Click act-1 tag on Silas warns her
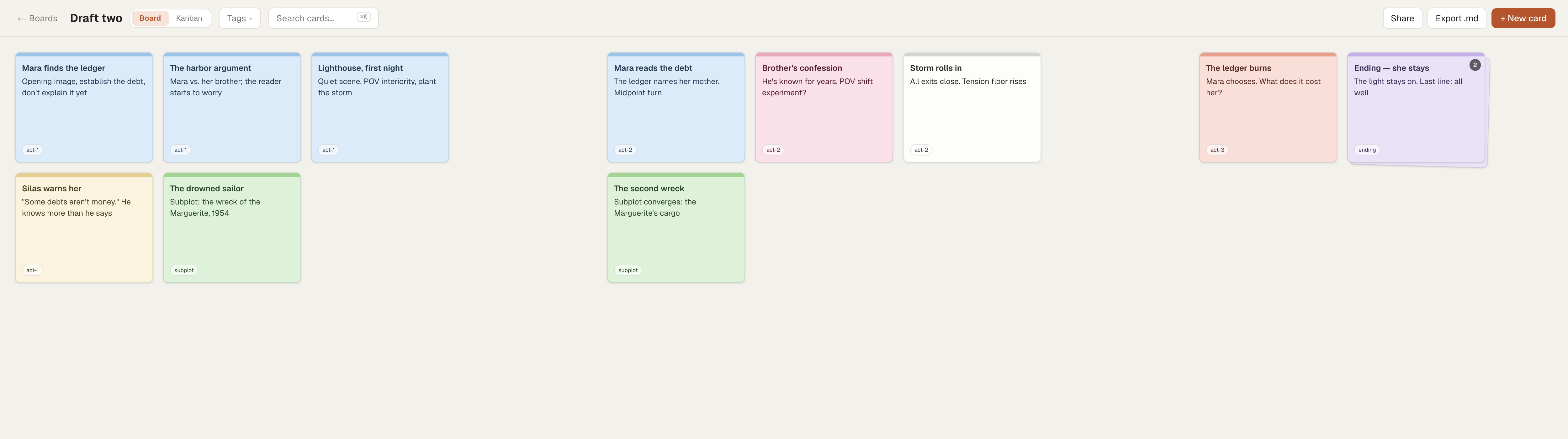This screenshot has height=439, width=1568. click(32, 270)
